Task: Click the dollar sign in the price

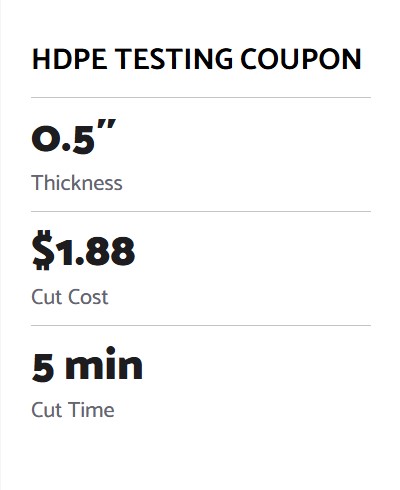Action: [43, 250]
